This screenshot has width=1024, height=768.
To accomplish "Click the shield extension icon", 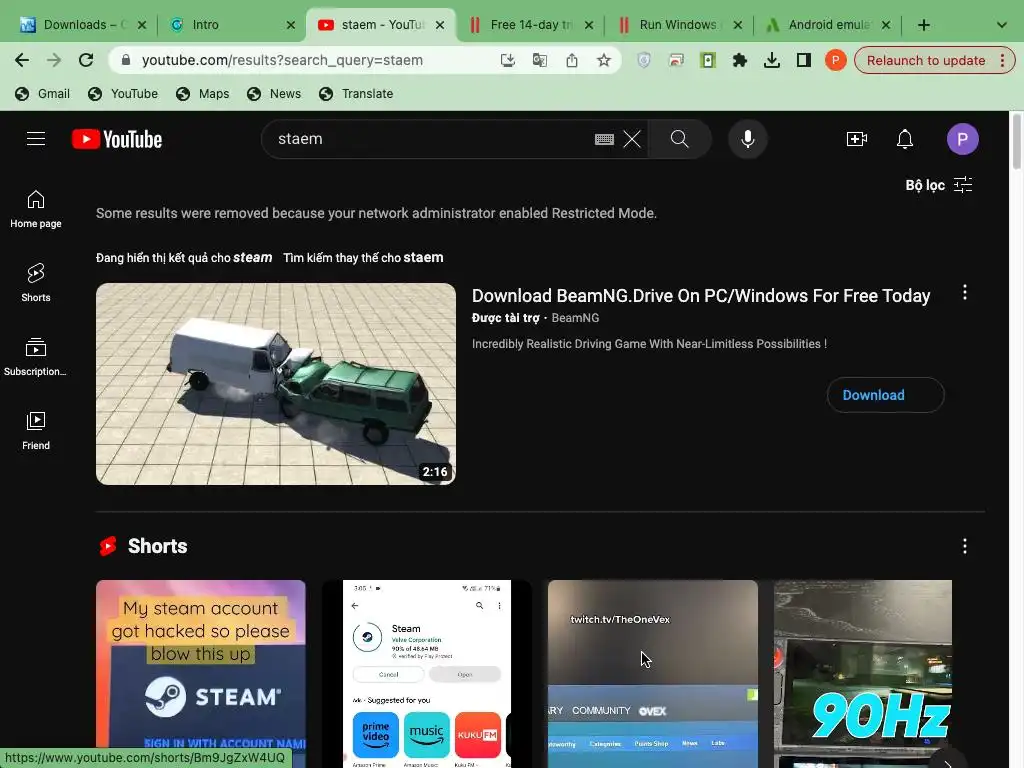I will point(644,60).
